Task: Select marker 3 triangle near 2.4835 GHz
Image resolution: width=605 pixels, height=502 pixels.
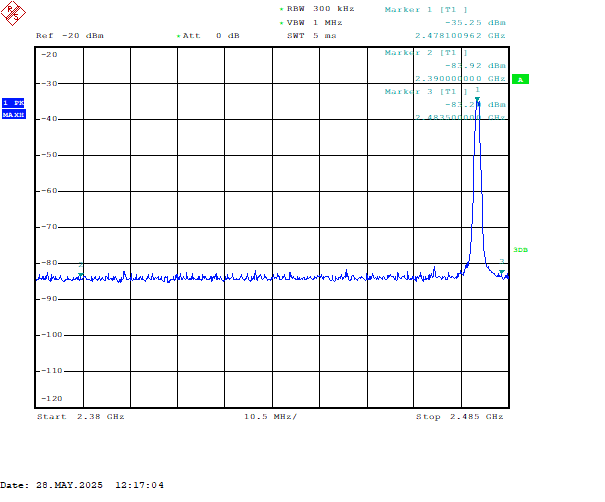Action: 502,272
